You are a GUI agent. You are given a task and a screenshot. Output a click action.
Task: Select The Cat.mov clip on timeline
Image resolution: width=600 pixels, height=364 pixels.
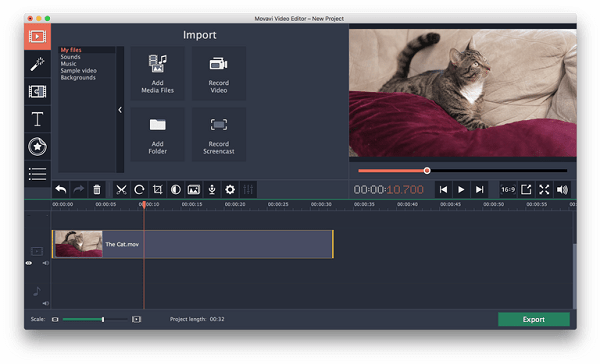tap(193, 244)
